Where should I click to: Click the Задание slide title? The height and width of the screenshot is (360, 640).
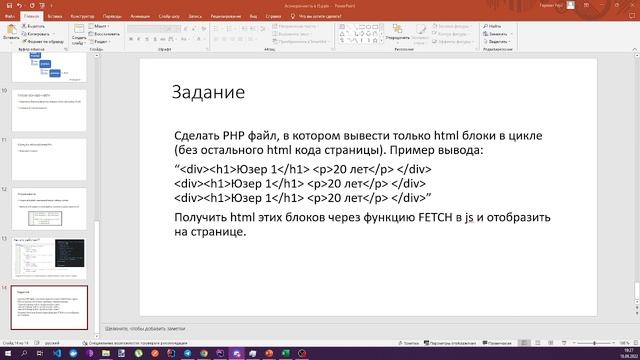(208, 92)
